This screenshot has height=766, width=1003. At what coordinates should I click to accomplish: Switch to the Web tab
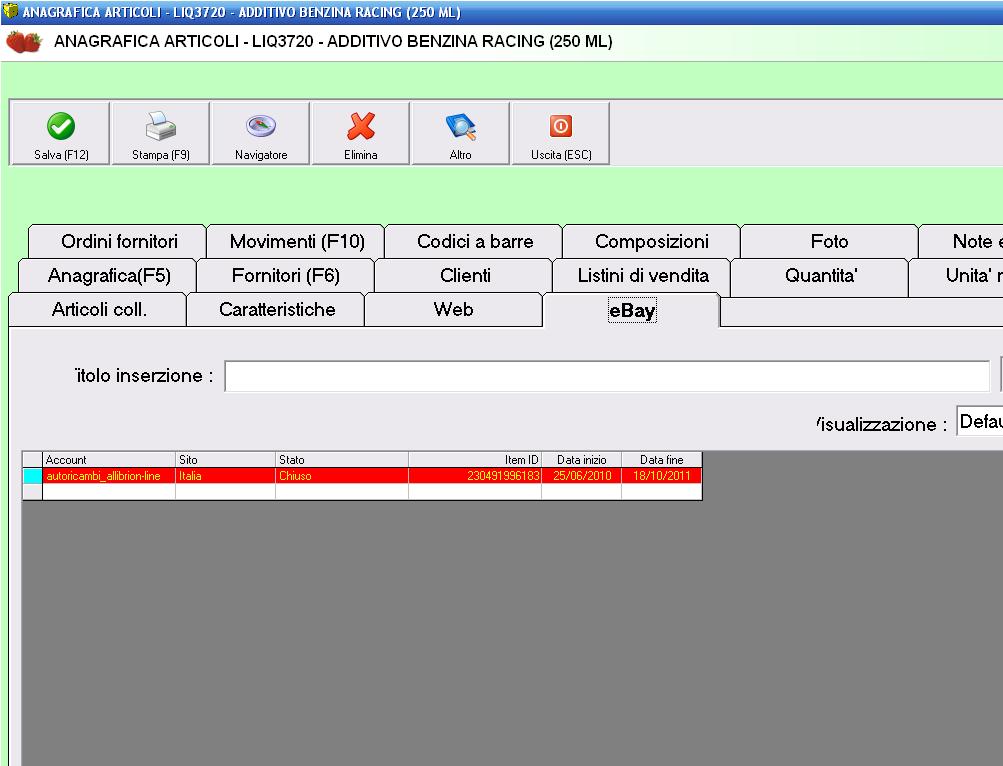(x=454, y=310)
